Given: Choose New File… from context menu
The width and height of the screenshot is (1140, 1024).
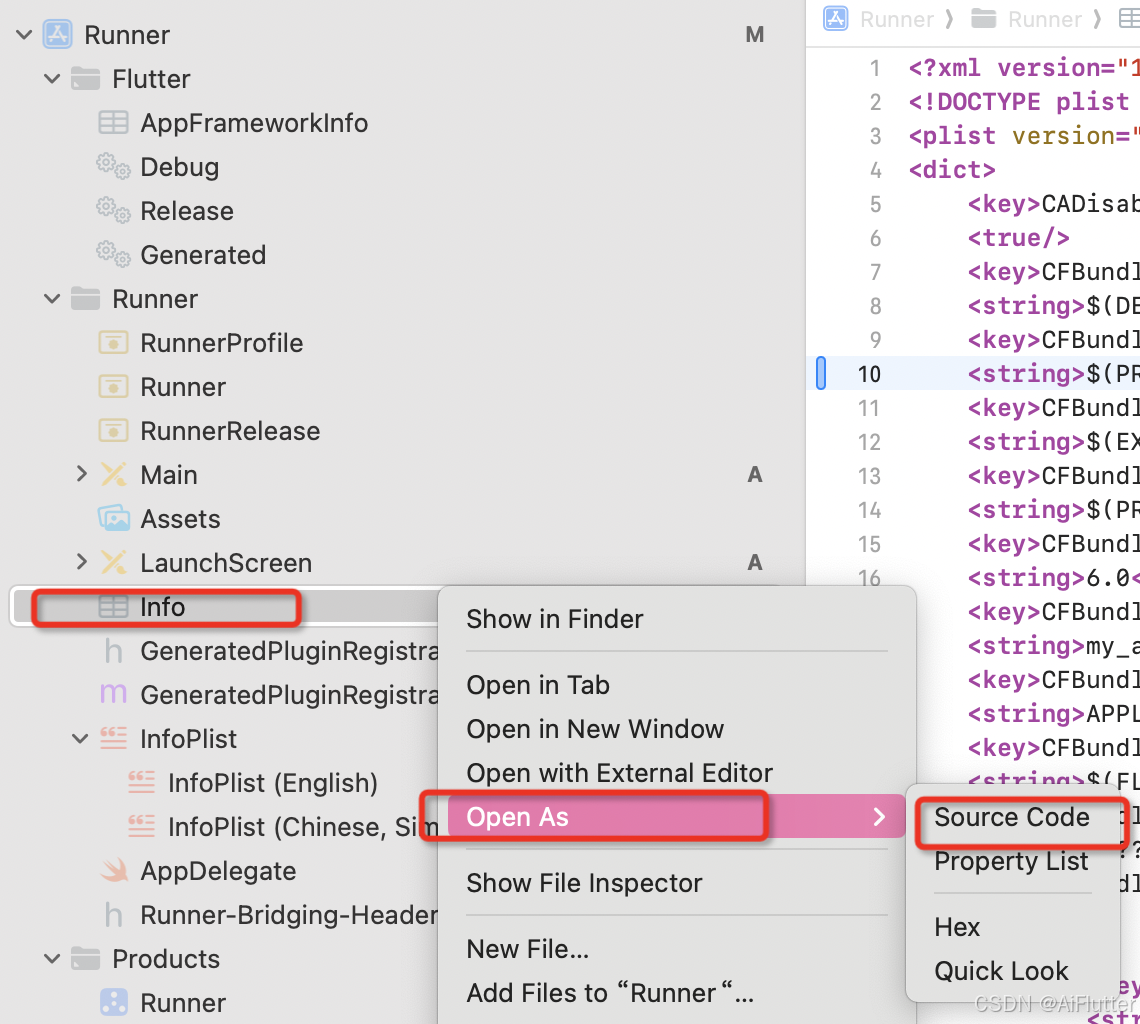Looking at the screenshot, I should [x=676, y=949].
